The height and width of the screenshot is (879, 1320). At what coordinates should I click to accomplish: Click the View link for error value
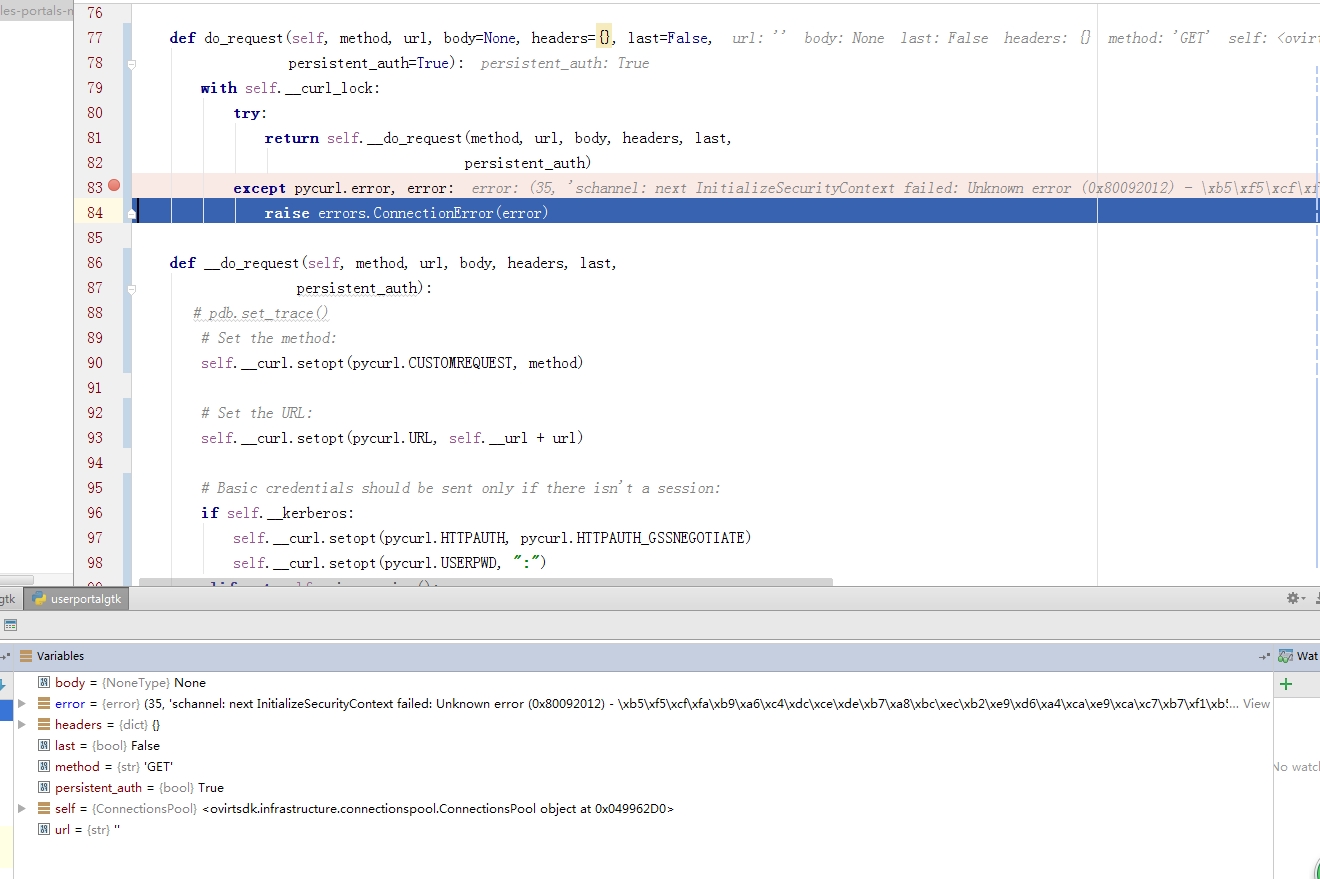(1256, 704)
